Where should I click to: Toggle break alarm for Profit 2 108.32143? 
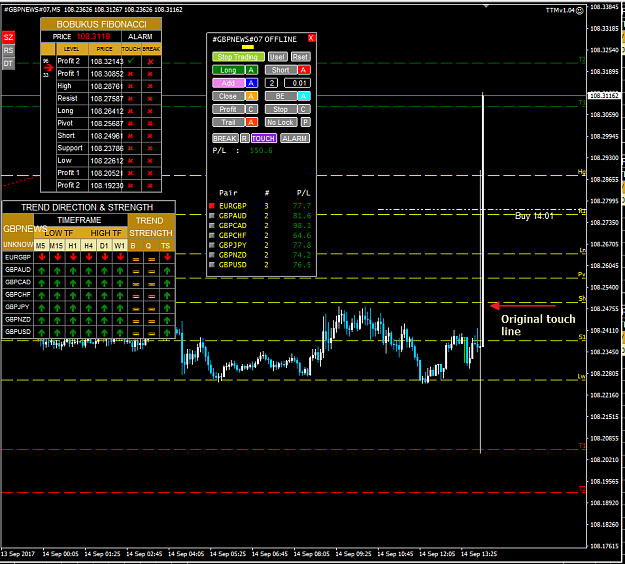pyautogui.click(x=150, y=62)
